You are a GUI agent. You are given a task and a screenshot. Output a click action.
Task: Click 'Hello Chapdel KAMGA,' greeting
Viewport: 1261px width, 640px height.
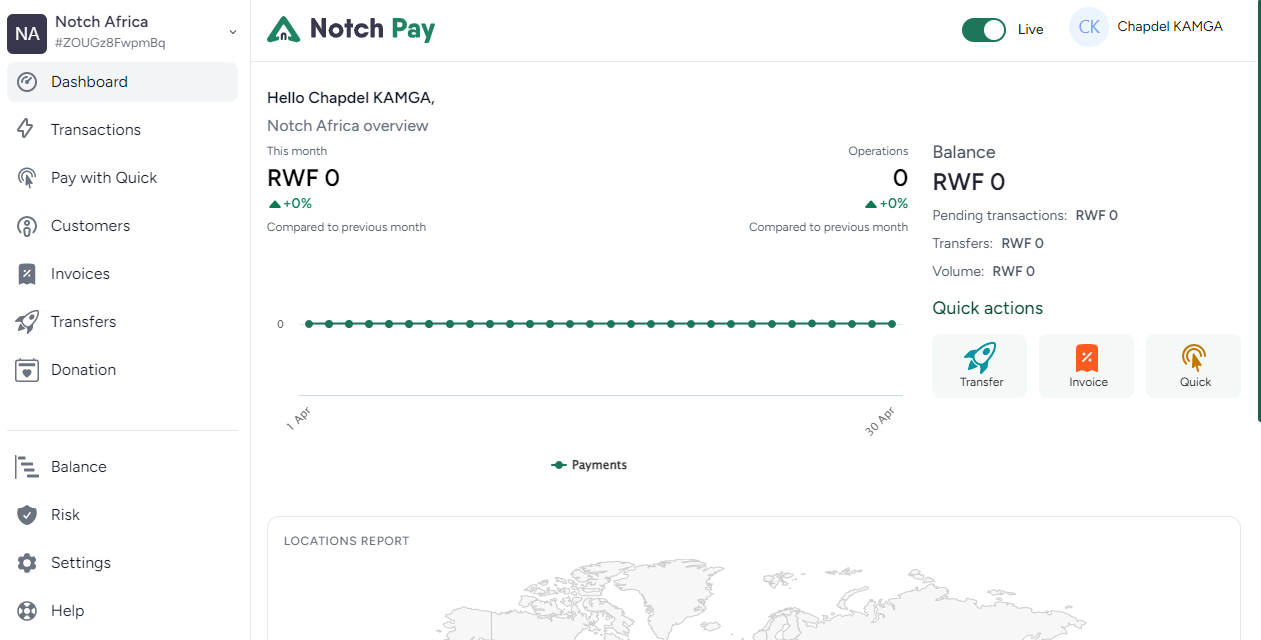point(351,98)
